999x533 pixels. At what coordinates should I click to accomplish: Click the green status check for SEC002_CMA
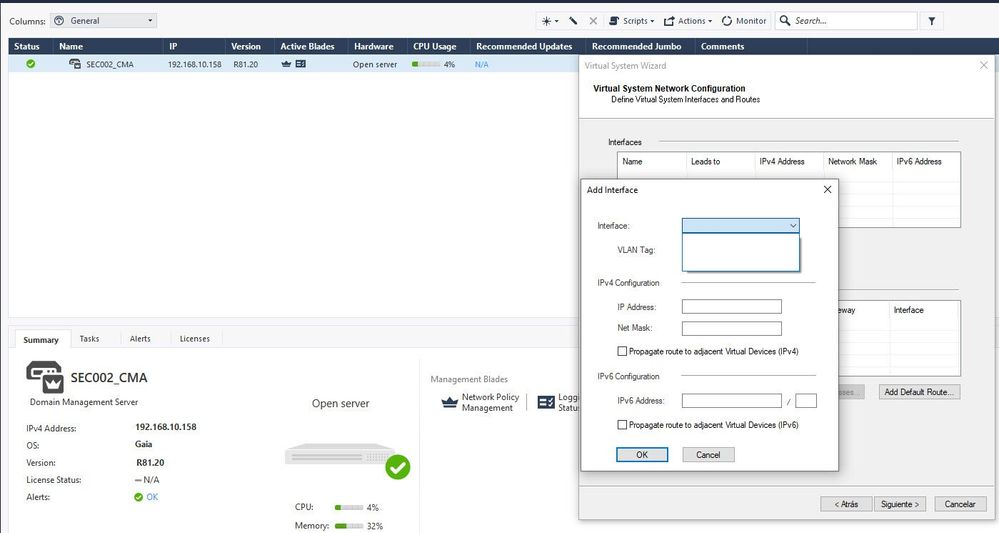tap(30, 64)
